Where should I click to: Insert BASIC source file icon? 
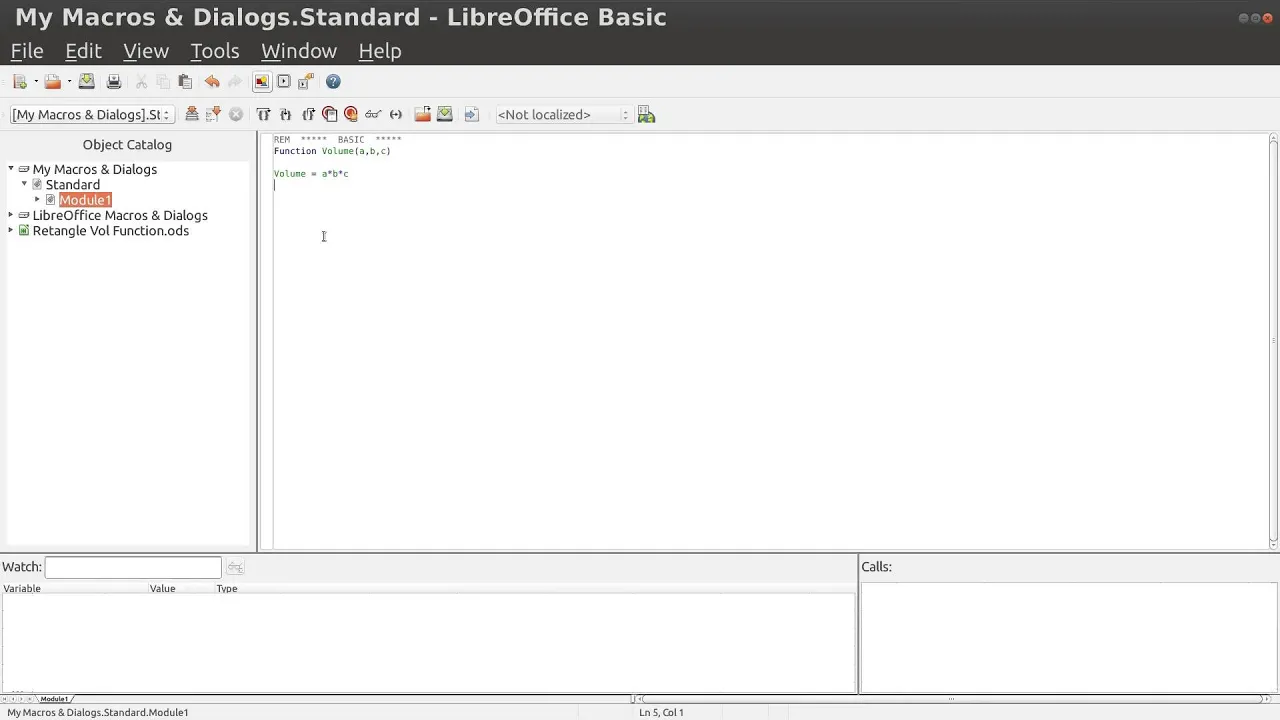tap(422, 115)
